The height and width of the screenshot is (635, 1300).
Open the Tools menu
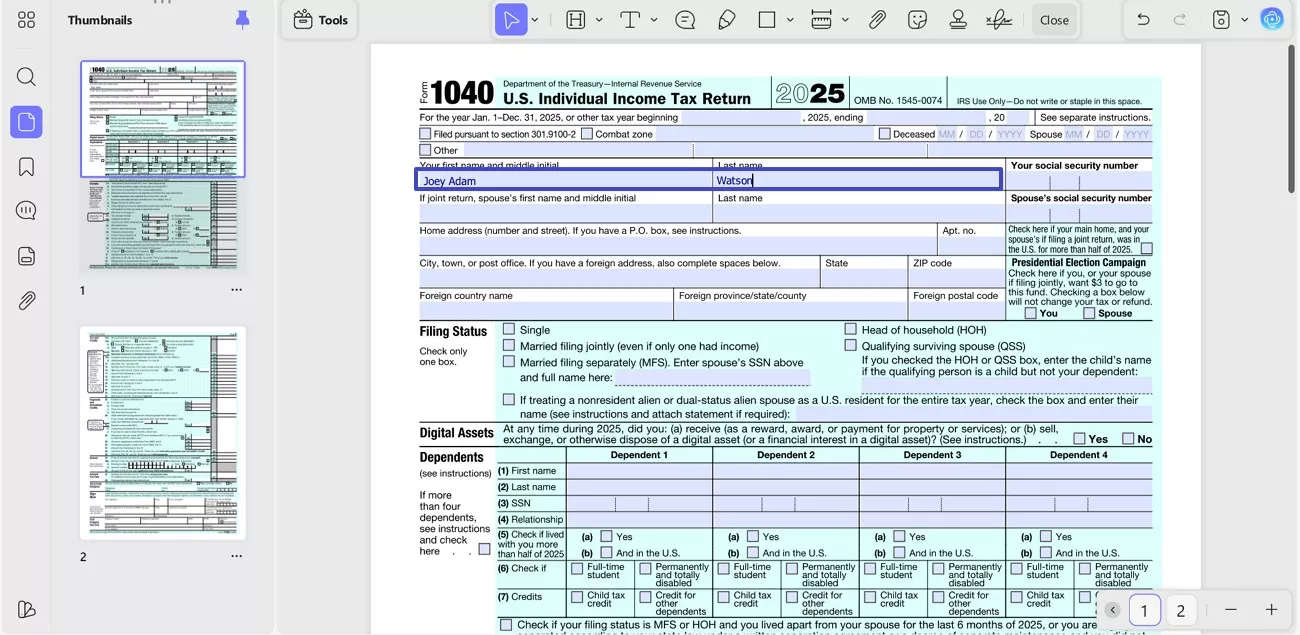click(318, 19)
